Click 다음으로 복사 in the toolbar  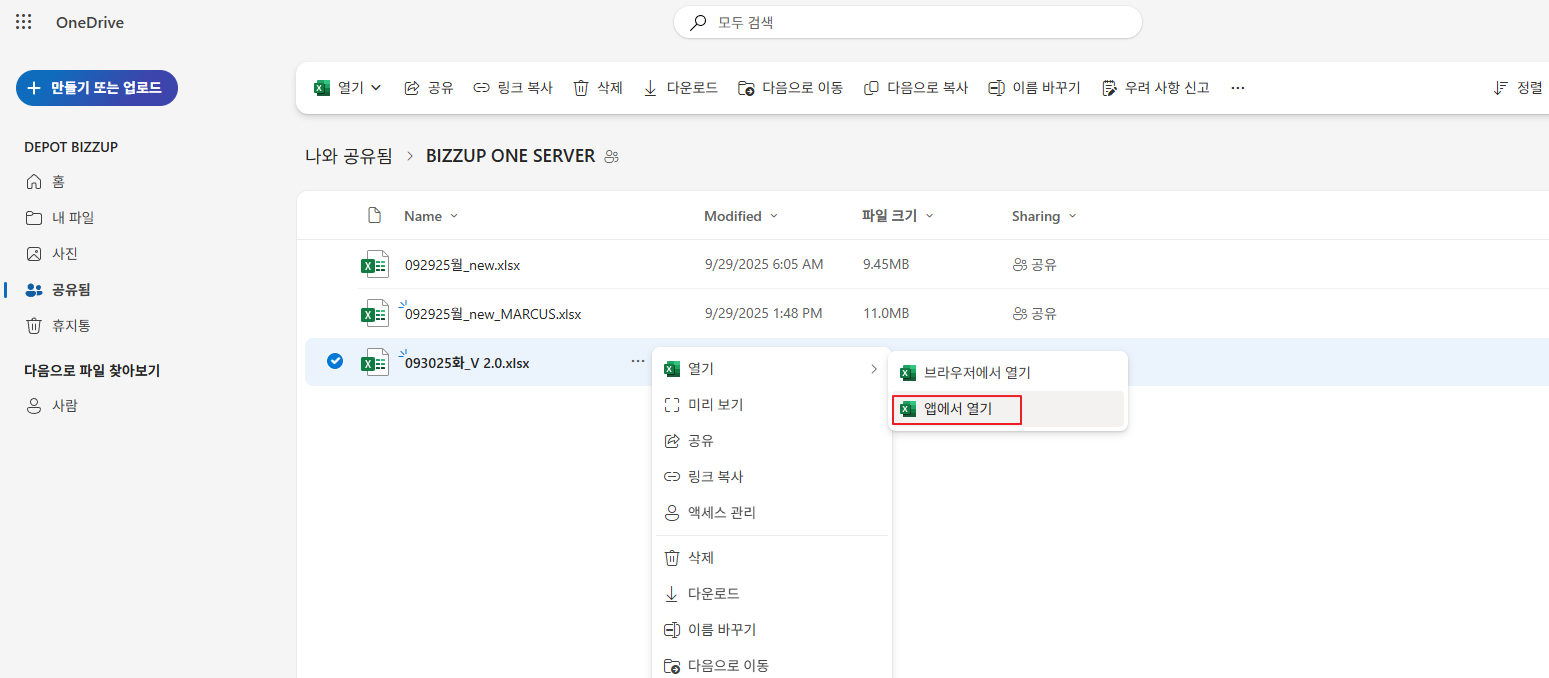coord(916,88)
